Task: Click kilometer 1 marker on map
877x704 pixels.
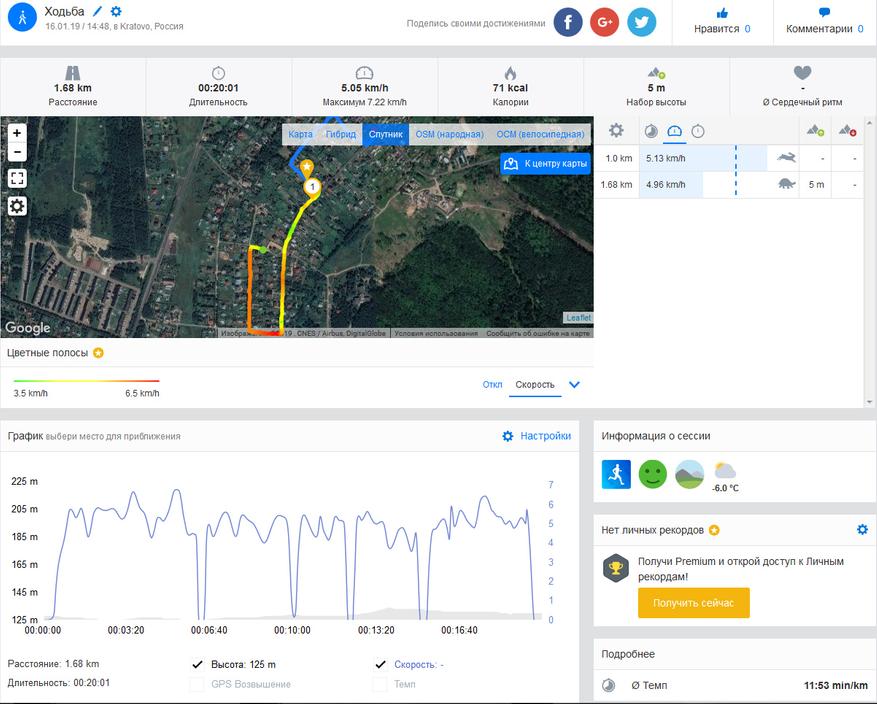Action: point(312,187)
